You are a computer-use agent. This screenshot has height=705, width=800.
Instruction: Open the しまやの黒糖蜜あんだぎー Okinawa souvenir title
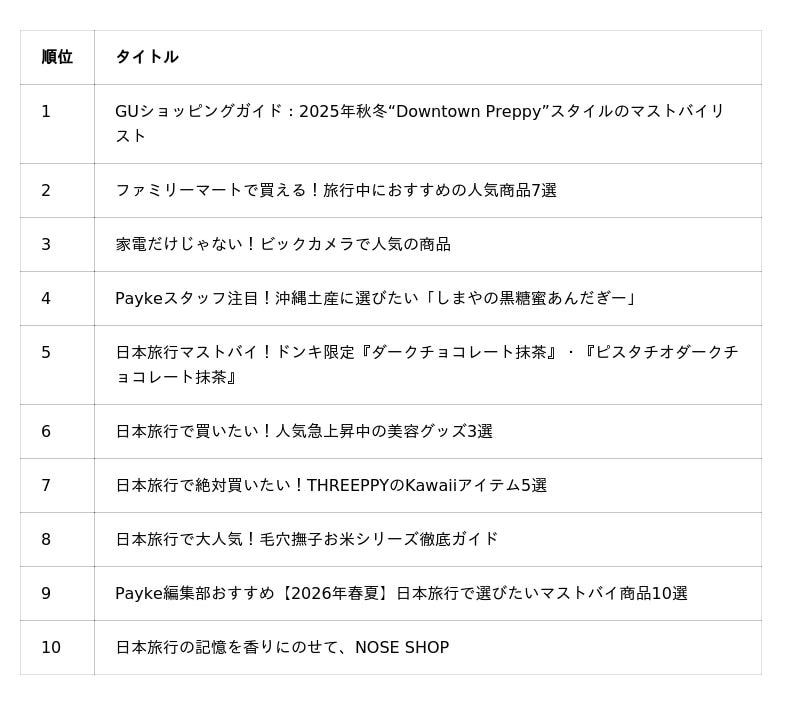[376, 298]
